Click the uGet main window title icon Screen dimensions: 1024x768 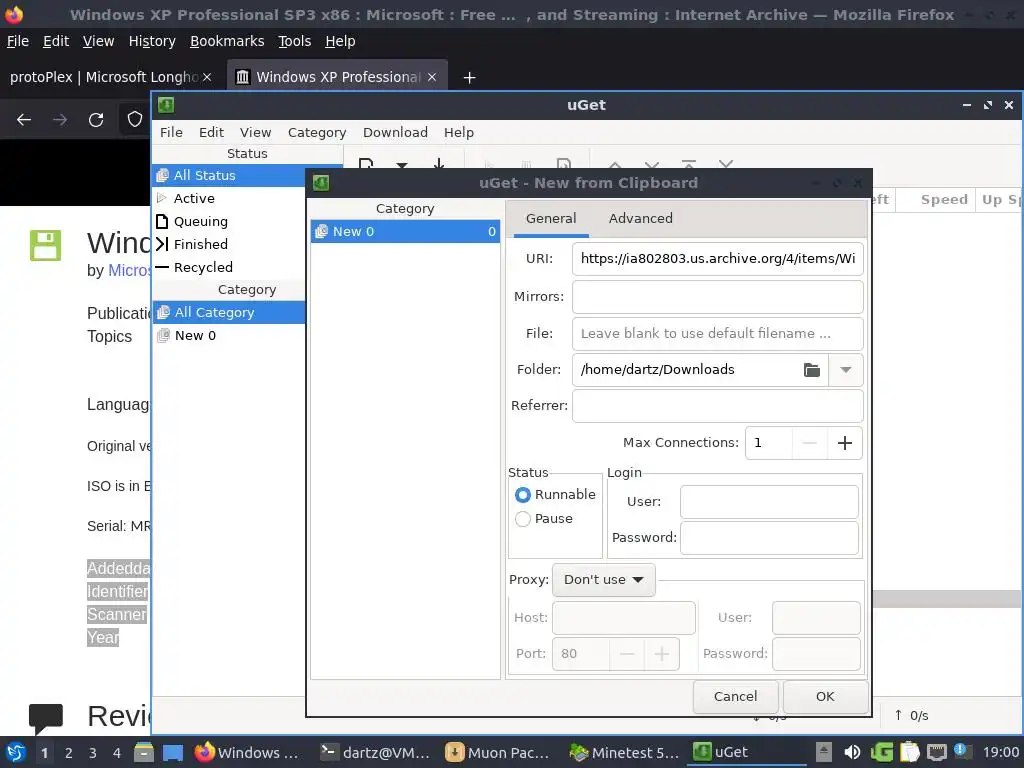coord(166,104)
